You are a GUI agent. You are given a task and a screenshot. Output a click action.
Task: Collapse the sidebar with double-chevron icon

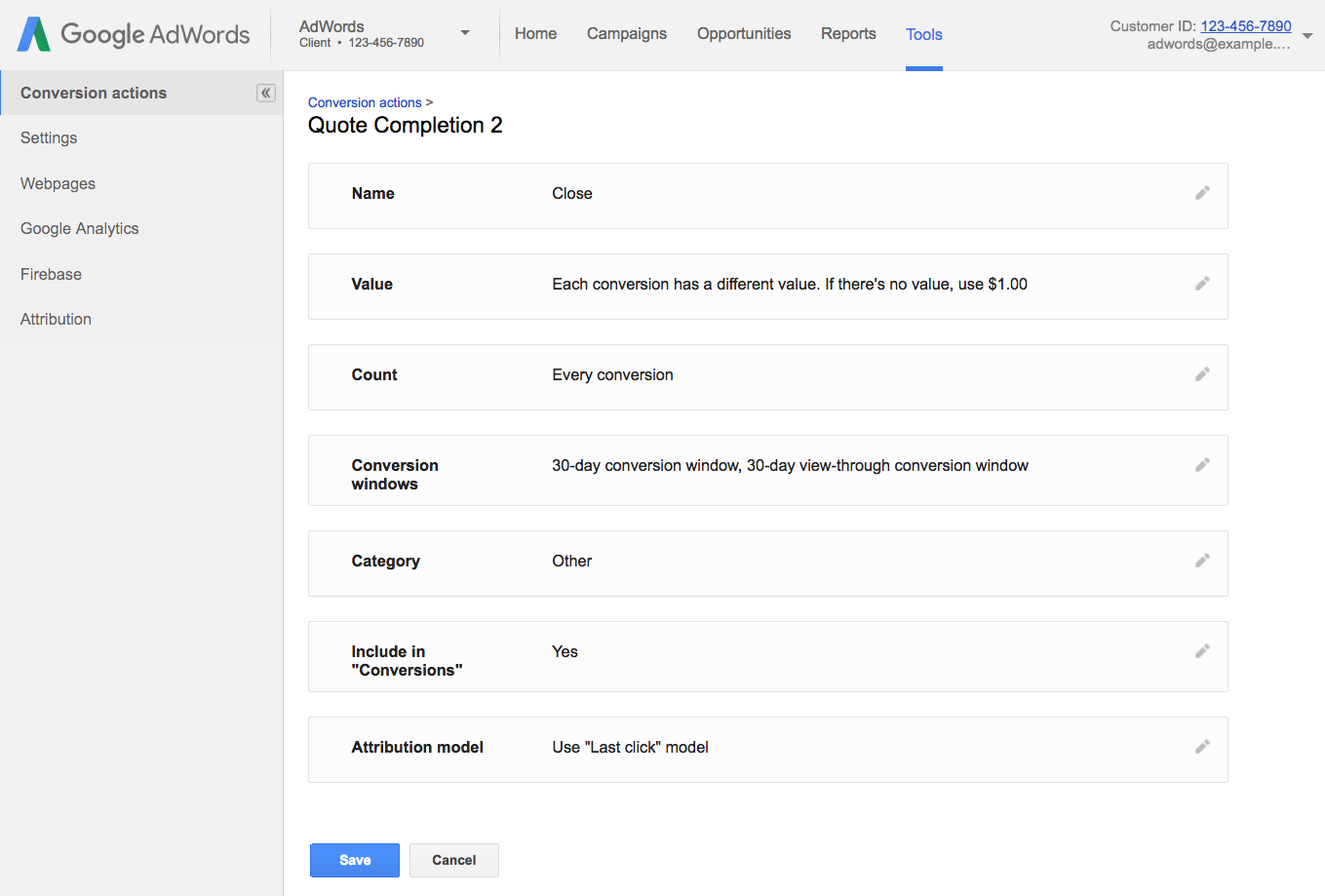266,93
